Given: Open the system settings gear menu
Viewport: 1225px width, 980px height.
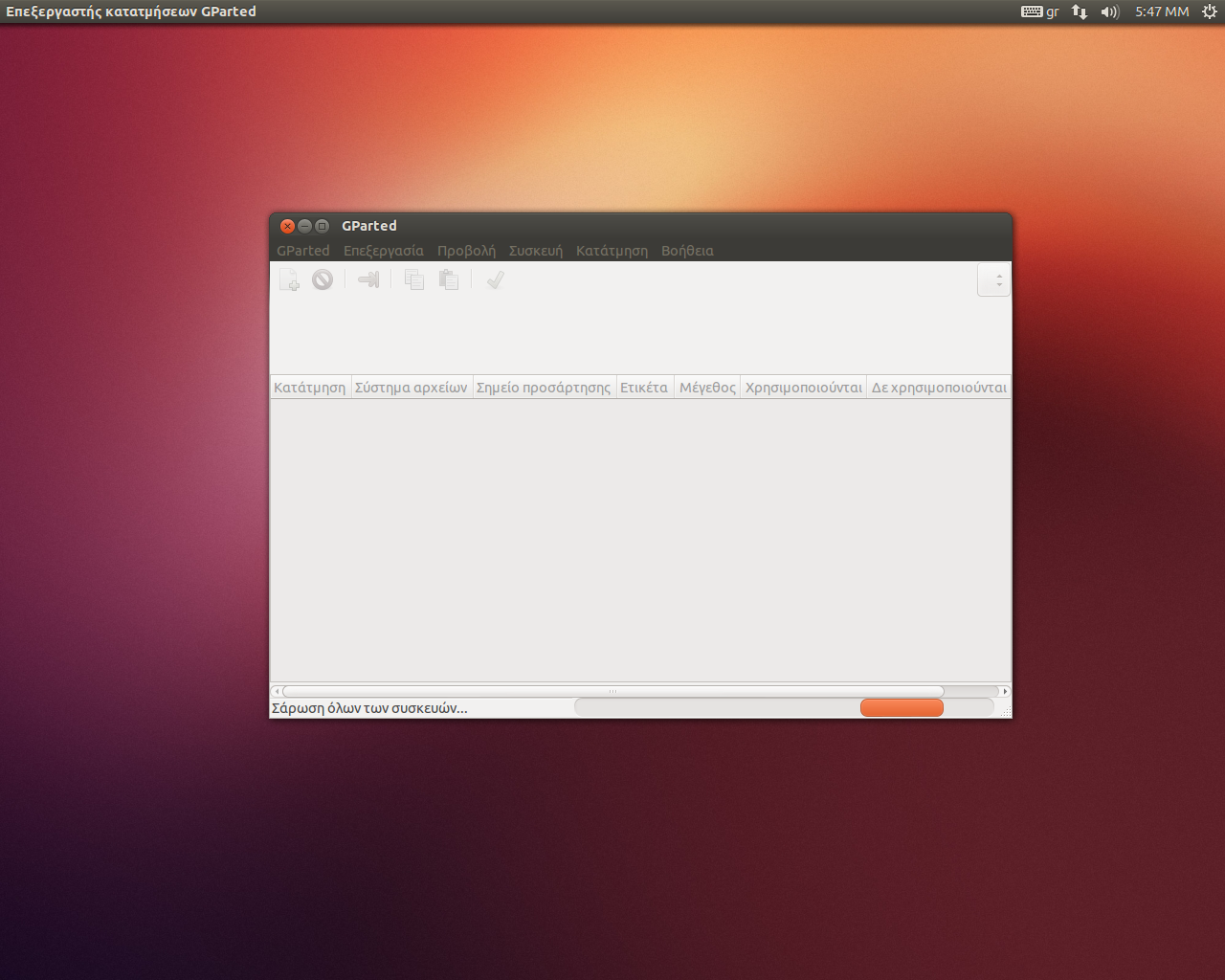Looking at the screenshot, I should click(x=1209, y=11).
